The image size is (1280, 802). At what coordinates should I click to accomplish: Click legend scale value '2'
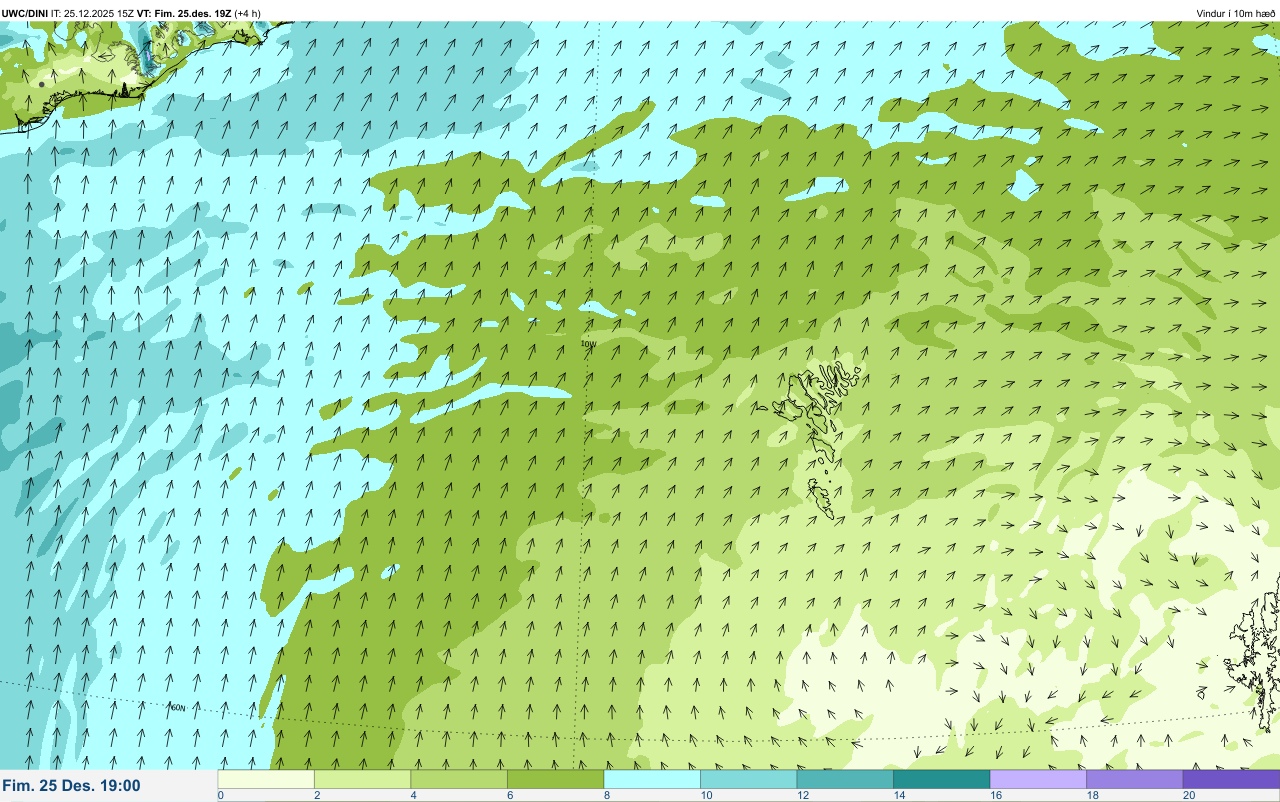pyautogui.click(x=315, y=796)
